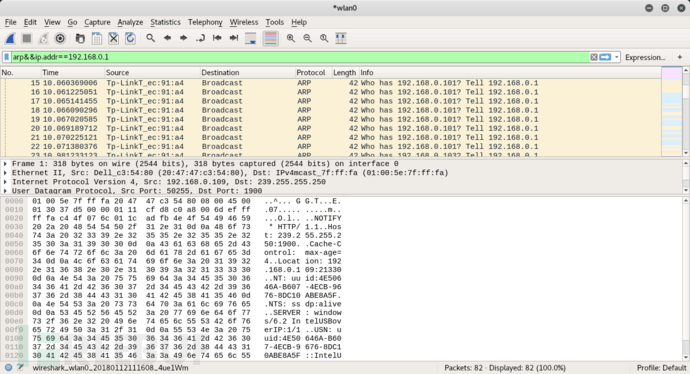Open the Telephony menu
The height and width of the screenshot is (374, 690).
pos(205,22)
